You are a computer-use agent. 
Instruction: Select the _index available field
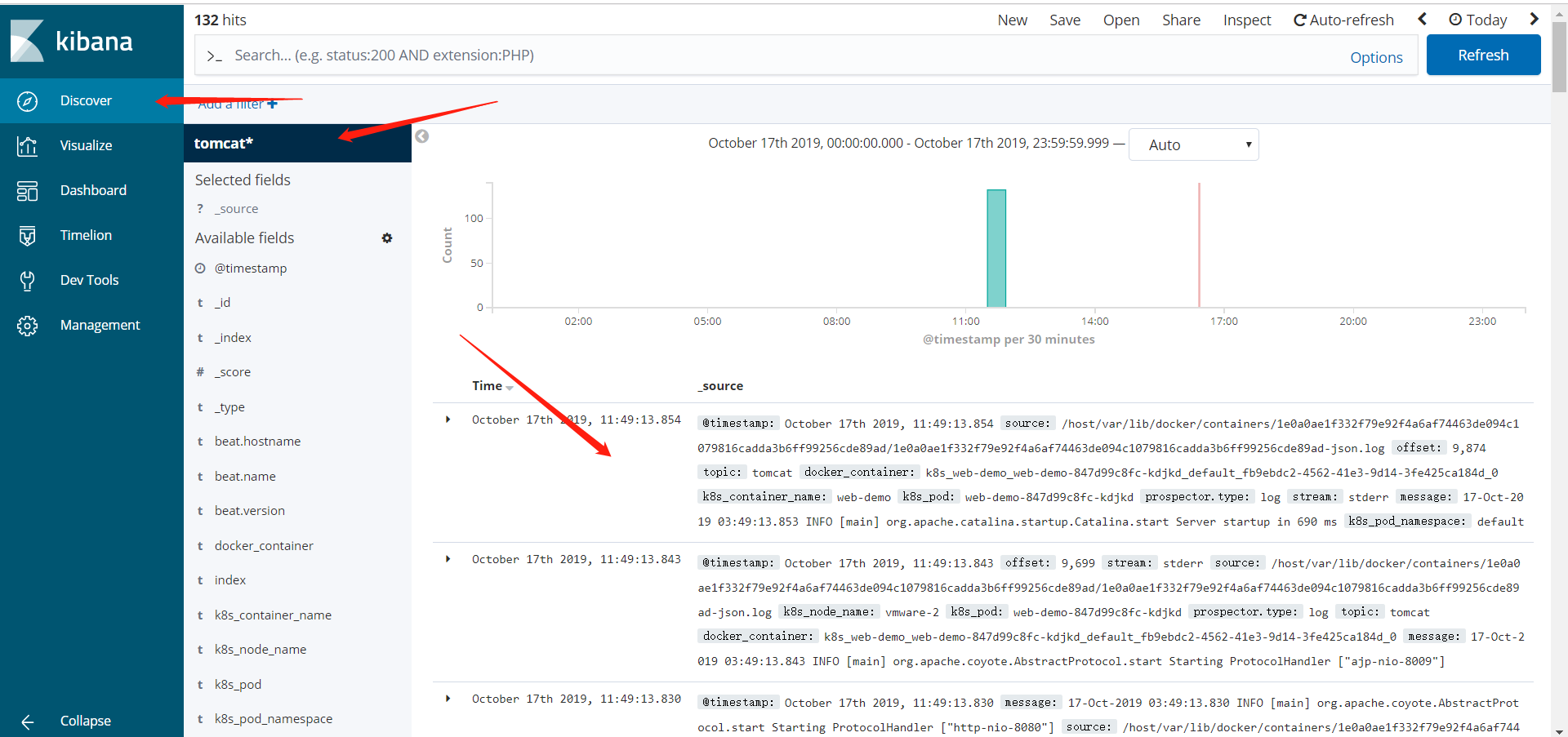pos(233,338)
